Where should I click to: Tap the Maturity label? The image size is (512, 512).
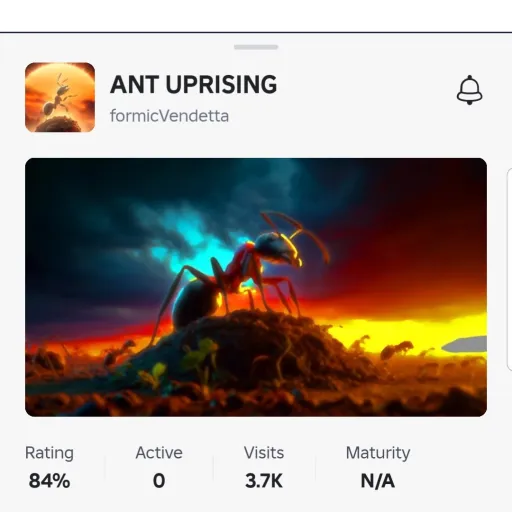378,453
